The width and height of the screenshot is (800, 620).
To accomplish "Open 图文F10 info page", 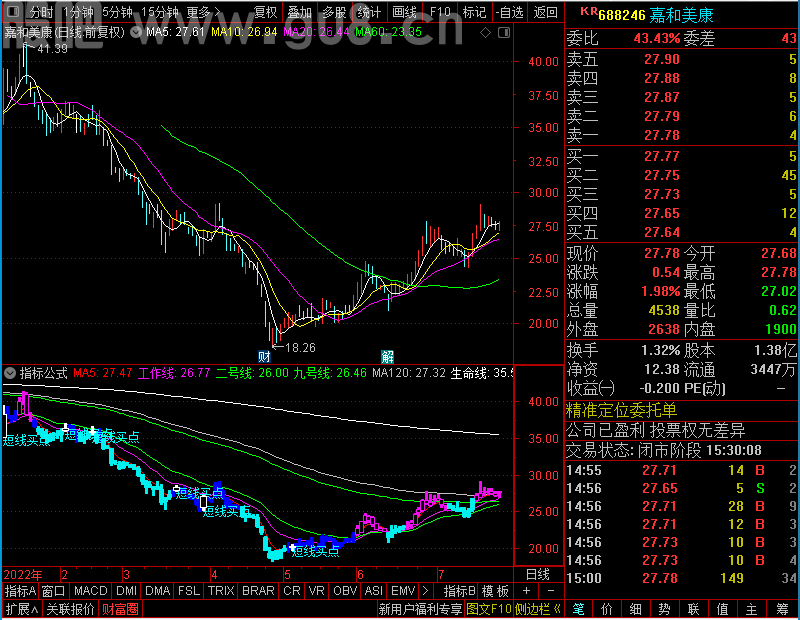I will [489, 609].
